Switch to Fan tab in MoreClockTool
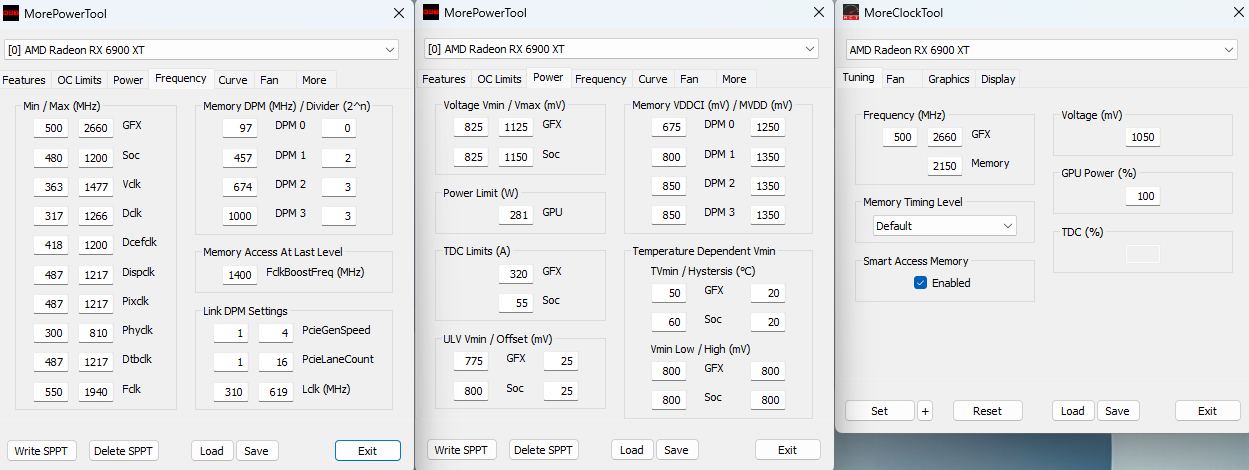The image size is (1249, 470). coord(895,79)
